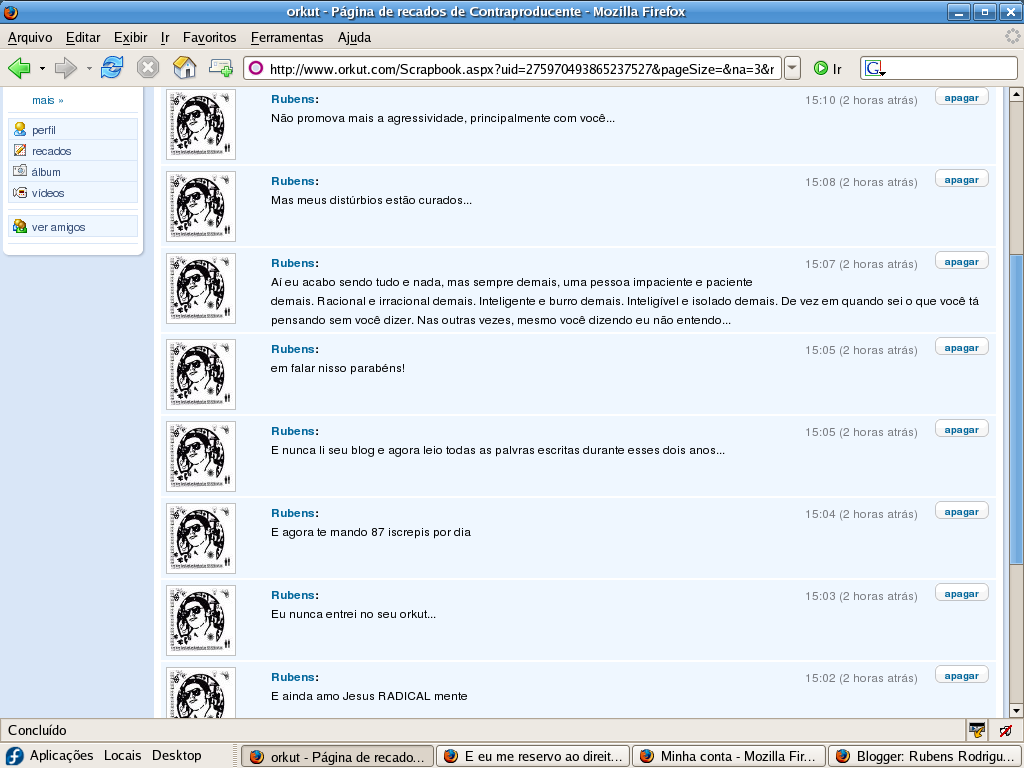Open the Desktop panel menu
Screen dimensions: 1024x768
[176, 756]
